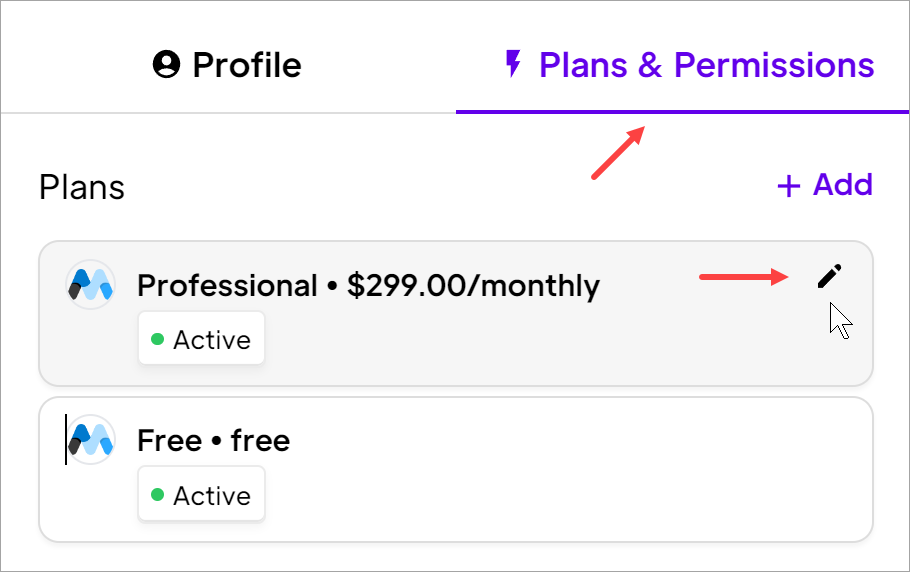This screenshot has width=910, height=572.
Task: Click the green status dot on the Free plan
Action: click(x=157, y=496)
